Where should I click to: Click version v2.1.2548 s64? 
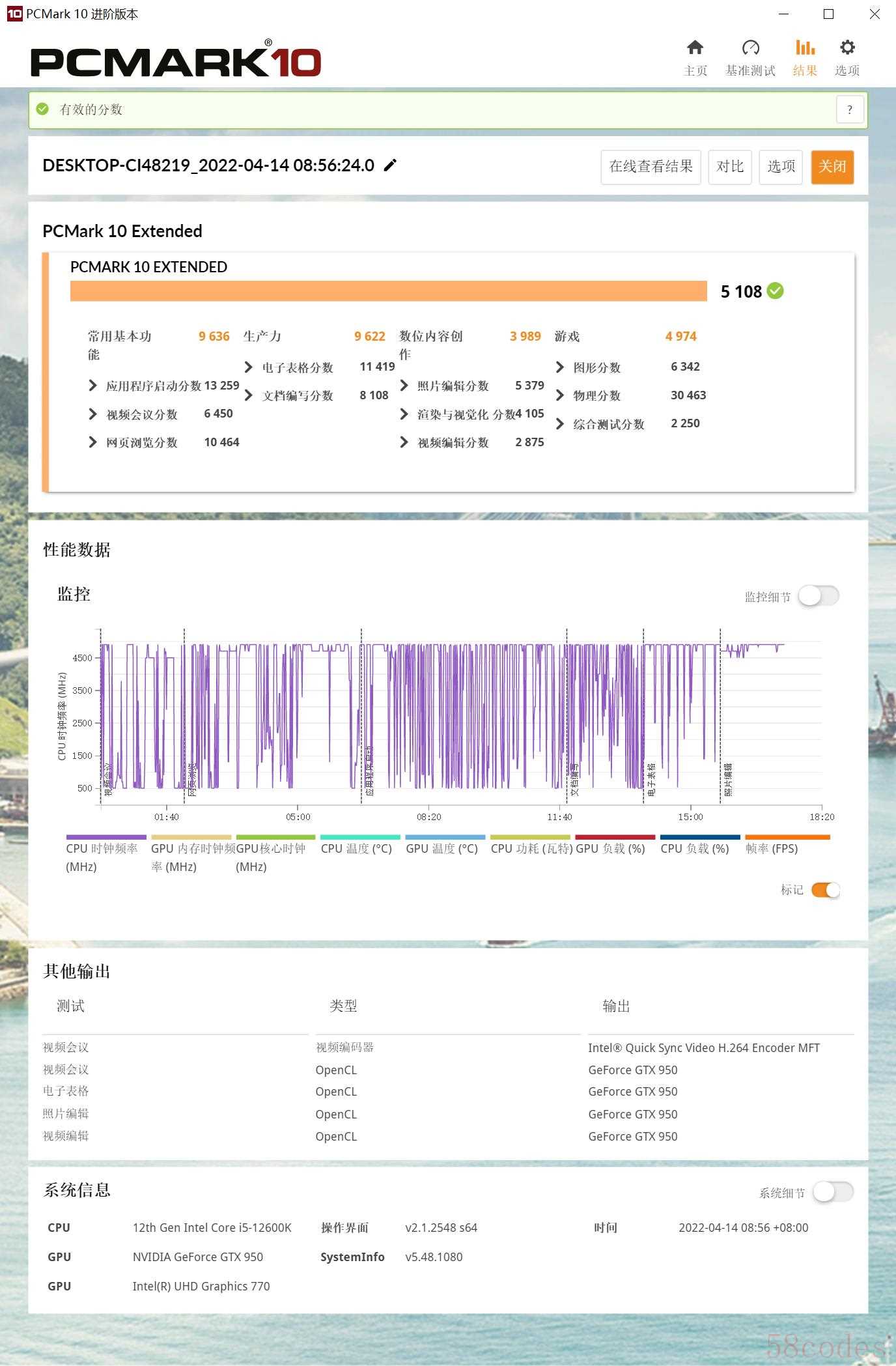point(441,1228)
